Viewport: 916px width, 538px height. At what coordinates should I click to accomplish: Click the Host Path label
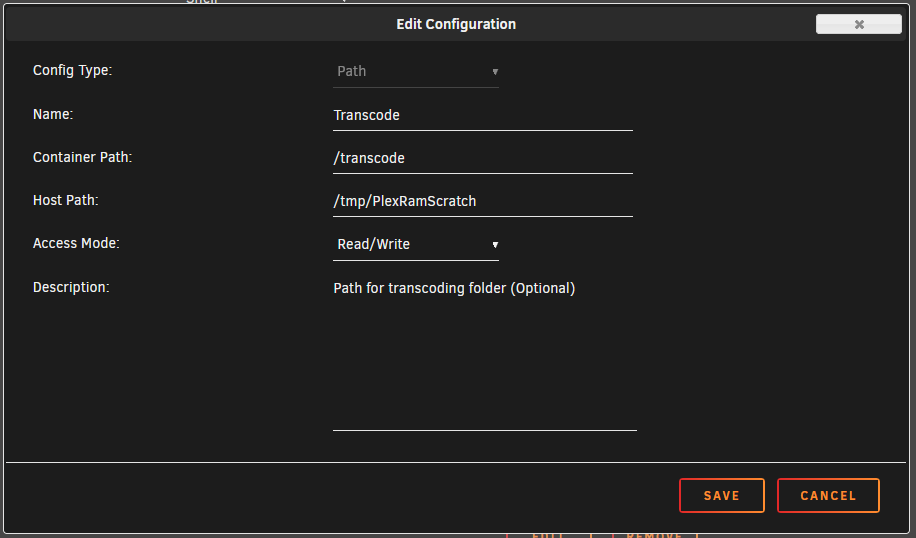[x=65, y=200]
